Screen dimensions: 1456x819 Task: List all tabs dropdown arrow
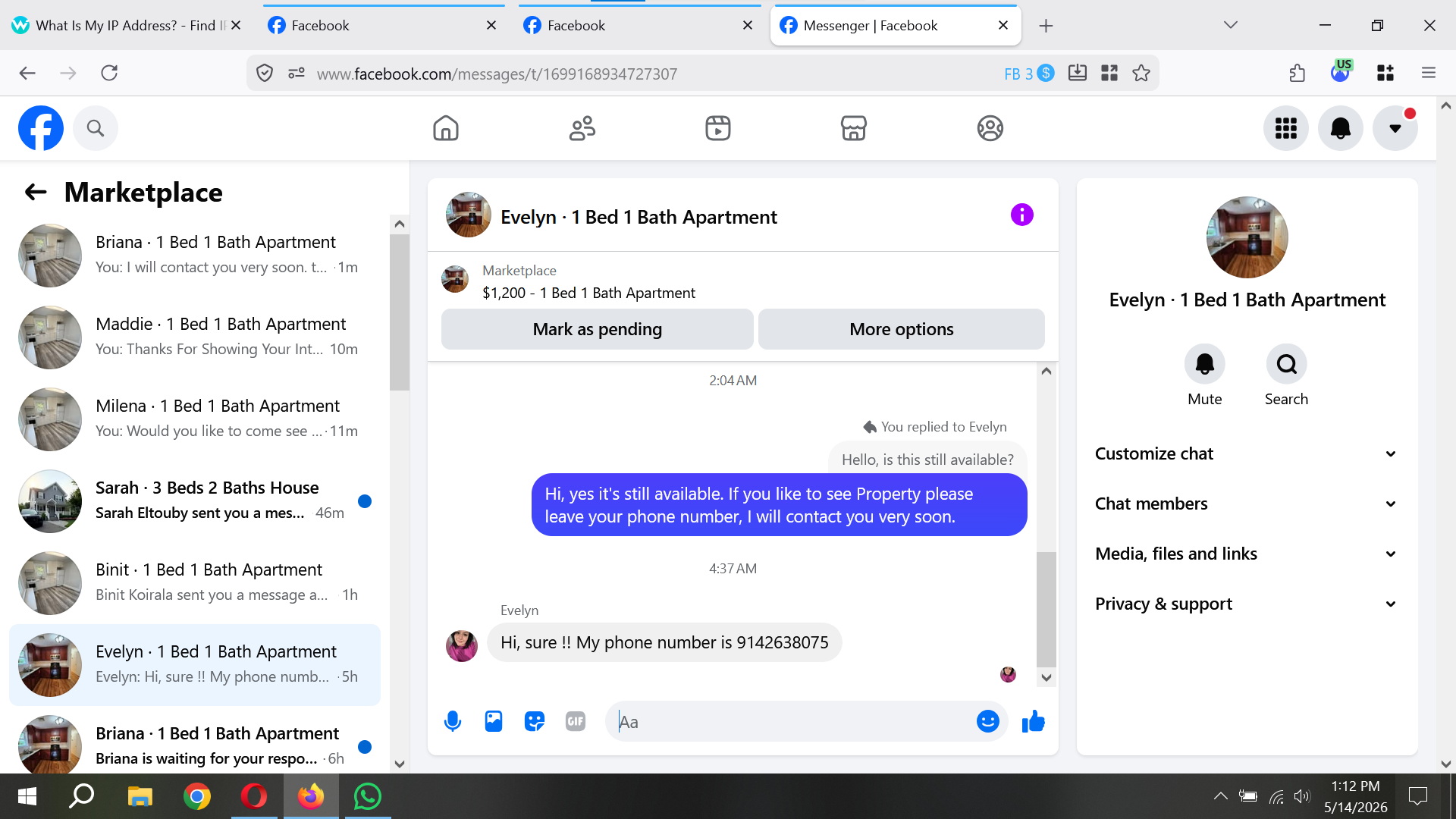(1230, 25)
